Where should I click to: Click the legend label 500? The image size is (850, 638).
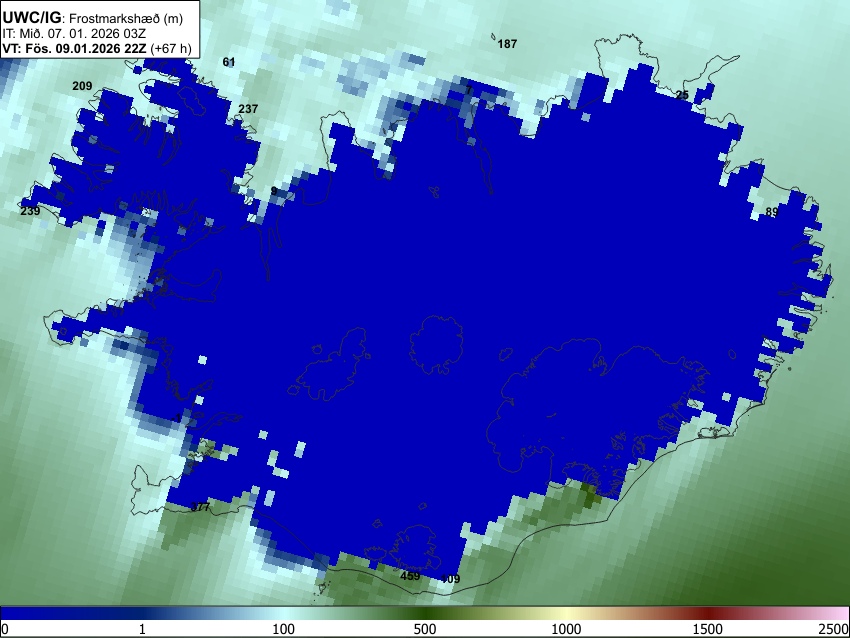coord(425,629)
